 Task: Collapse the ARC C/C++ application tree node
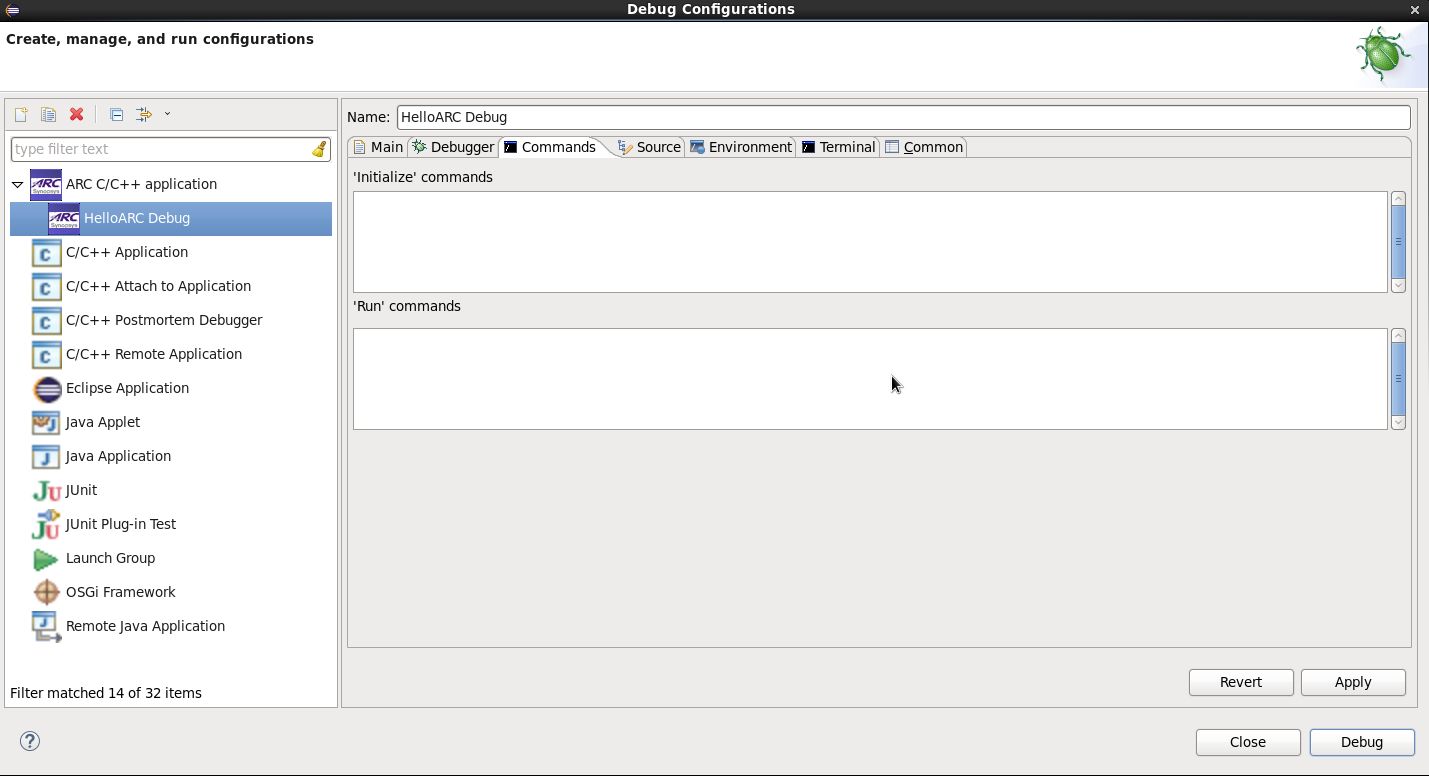pos(17,184)
